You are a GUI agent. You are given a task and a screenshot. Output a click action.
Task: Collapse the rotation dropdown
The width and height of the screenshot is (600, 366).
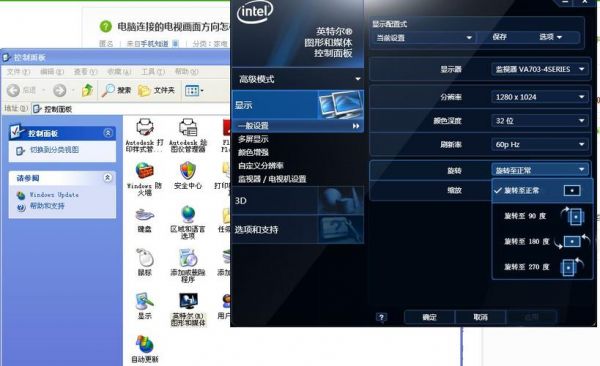click(x=540, y=170)
